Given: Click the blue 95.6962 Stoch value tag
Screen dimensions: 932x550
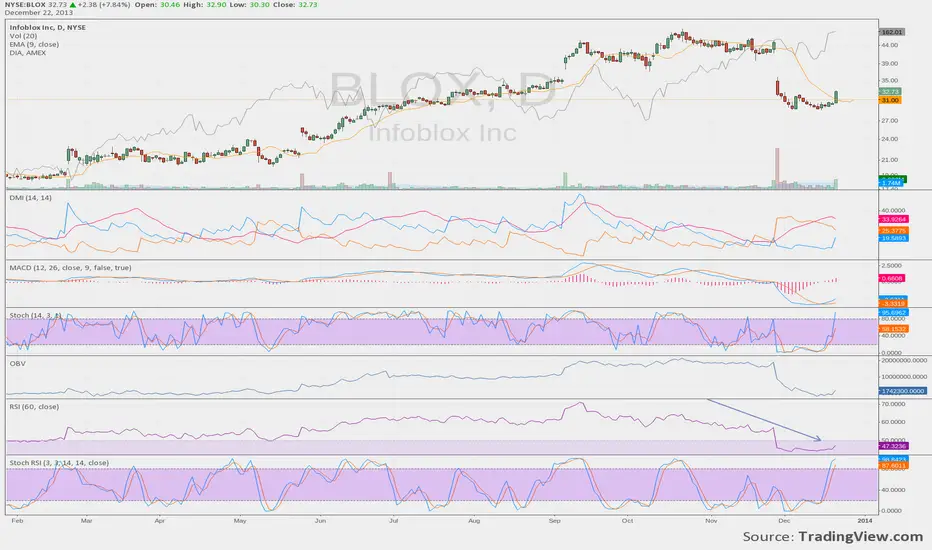Looking at the screenshot, I should (893, 312).
